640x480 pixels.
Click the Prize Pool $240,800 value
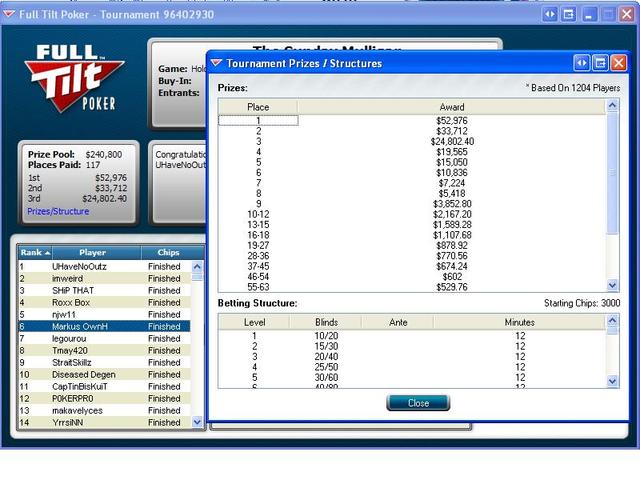click(x=104, y=155)
